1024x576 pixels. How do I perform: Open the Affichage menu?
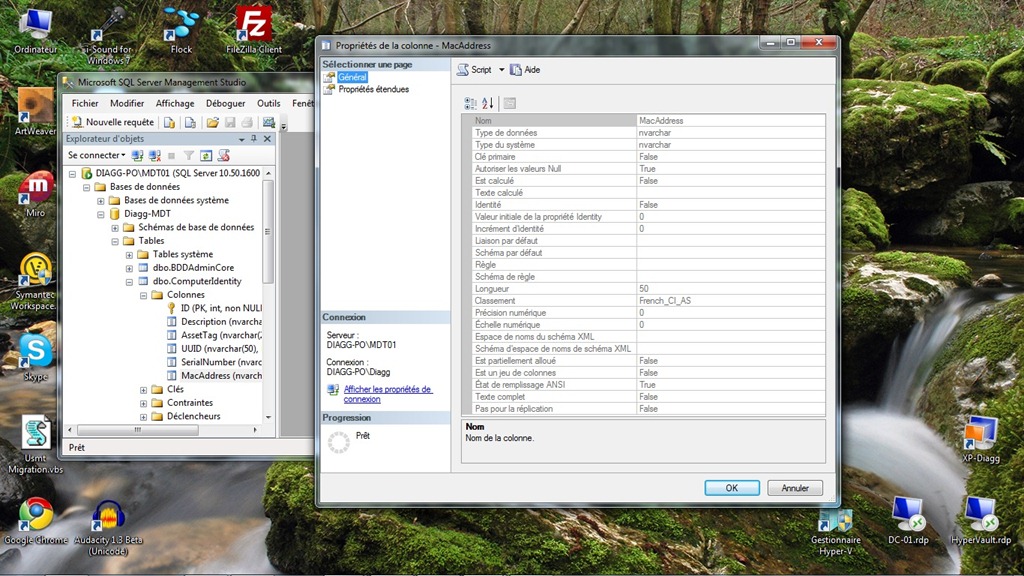click(x=175, y=103)
